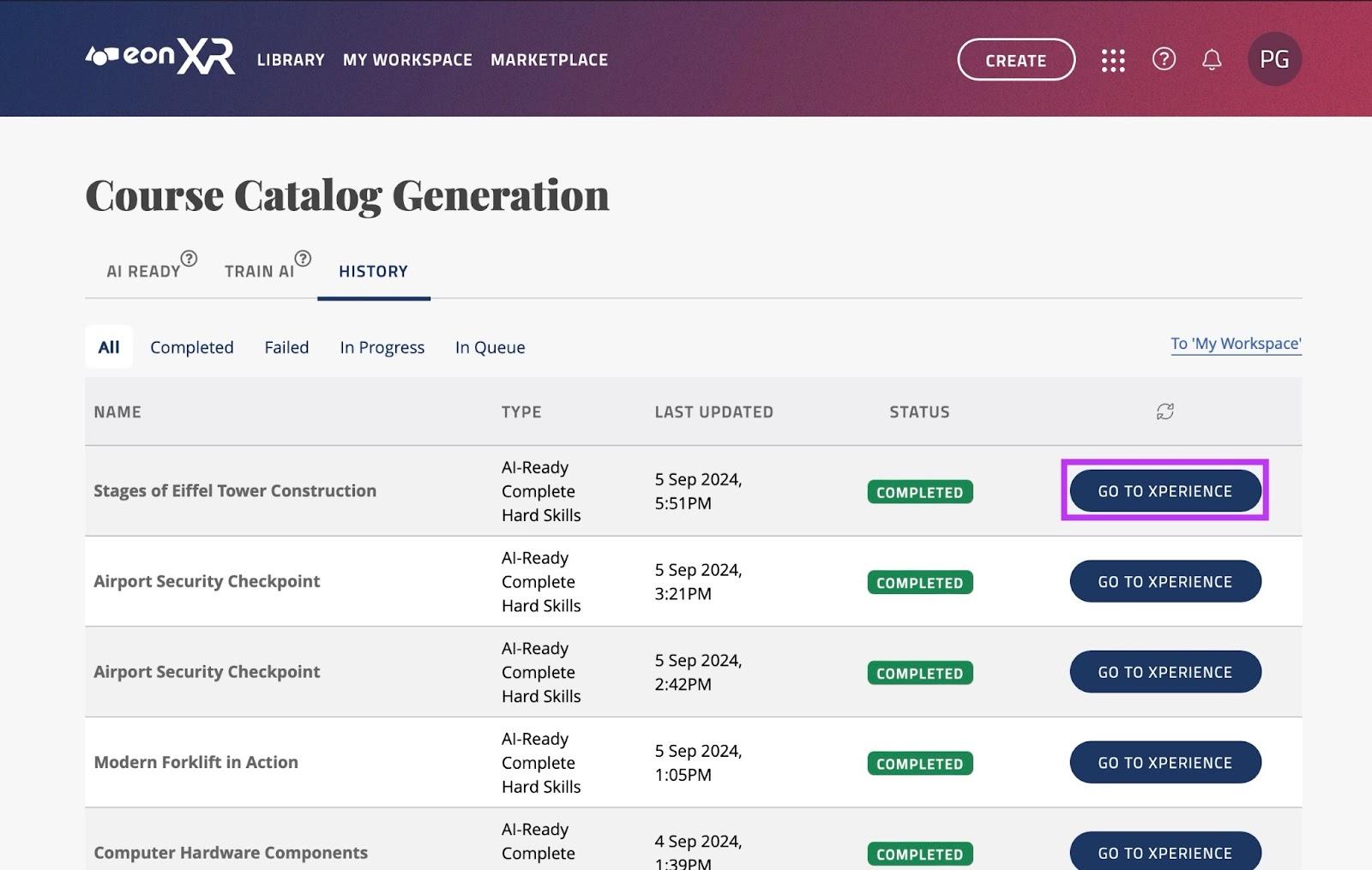Image resolution: width=1372 pixels, height=870 pixels.
Task: Refresh the history table with the refresh icon
Action: coord(1164,411)
